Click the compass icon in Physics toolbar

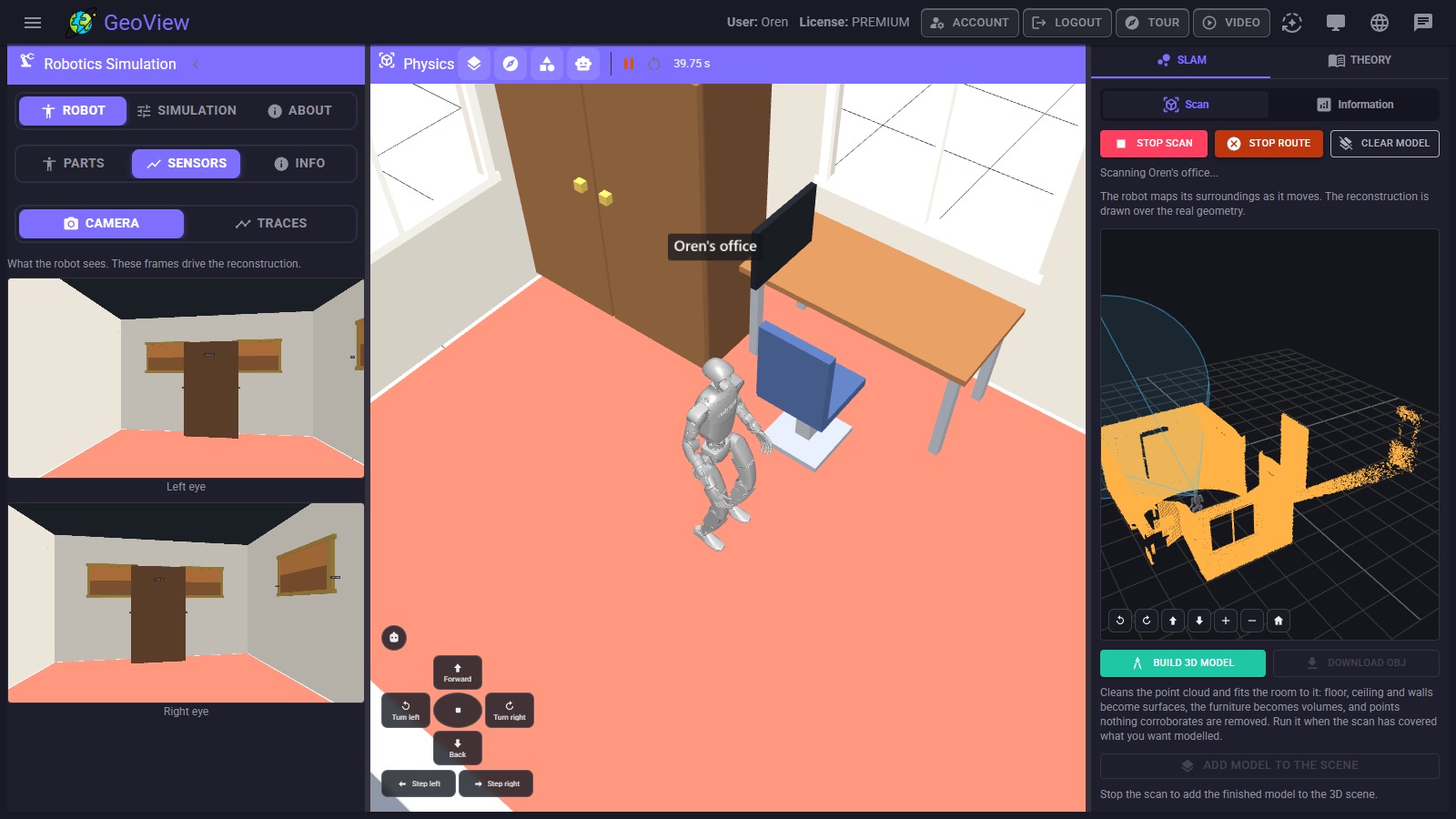point(511,64)
